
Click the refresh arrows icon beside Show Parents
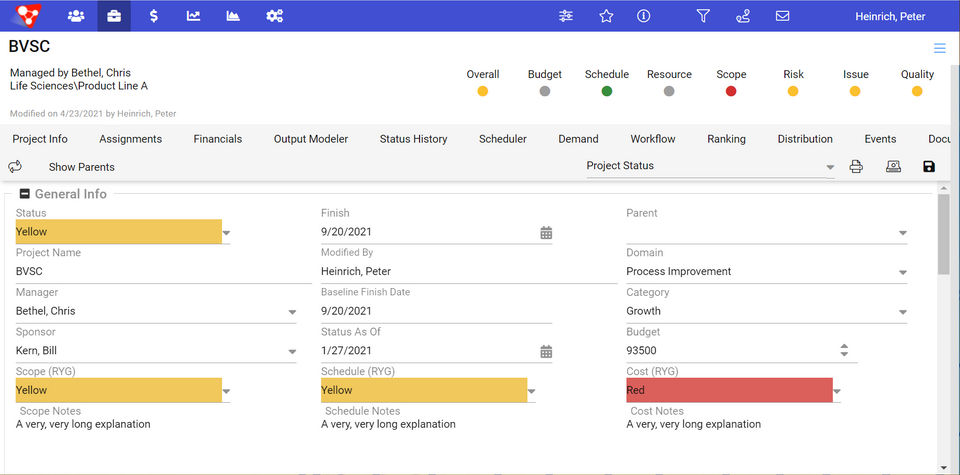15,167
